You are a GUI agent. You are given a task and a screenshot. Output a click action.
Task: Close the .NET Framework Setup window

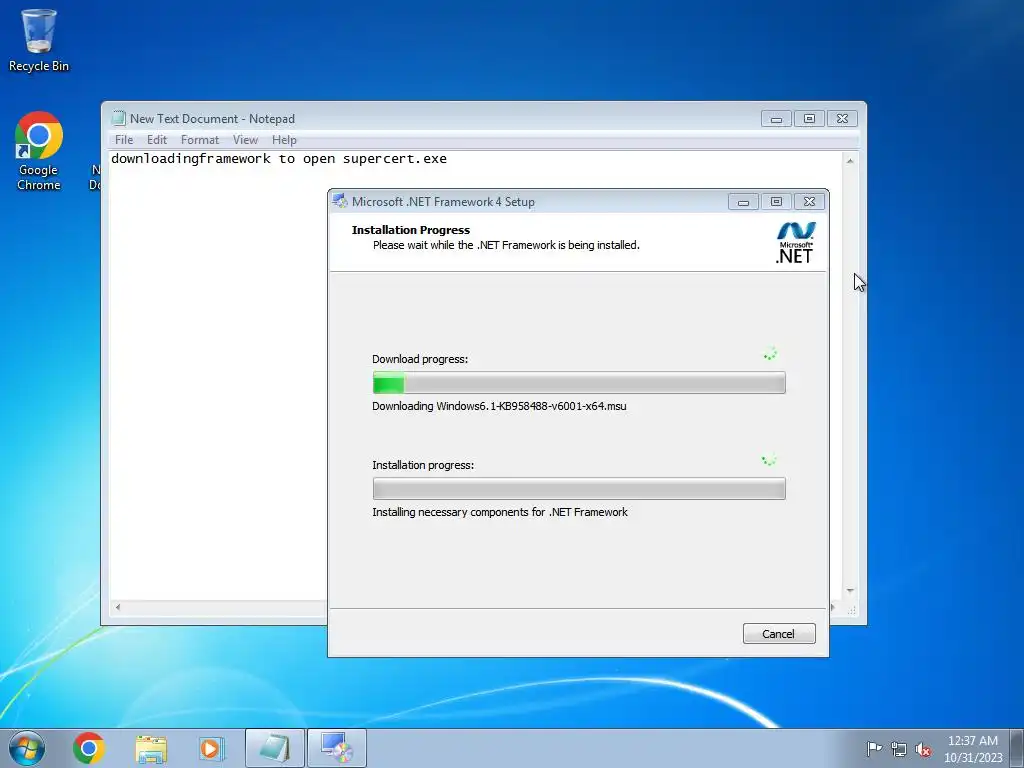[809, 202]
